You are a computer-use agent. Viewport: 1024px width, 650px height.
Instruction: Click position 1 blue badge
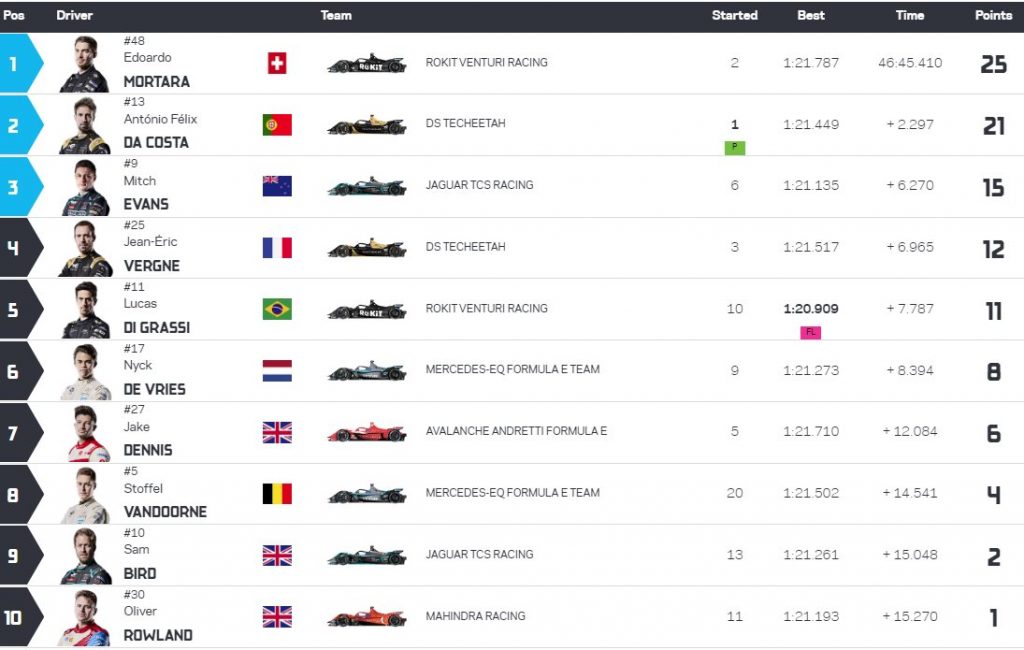coord(21,63)
